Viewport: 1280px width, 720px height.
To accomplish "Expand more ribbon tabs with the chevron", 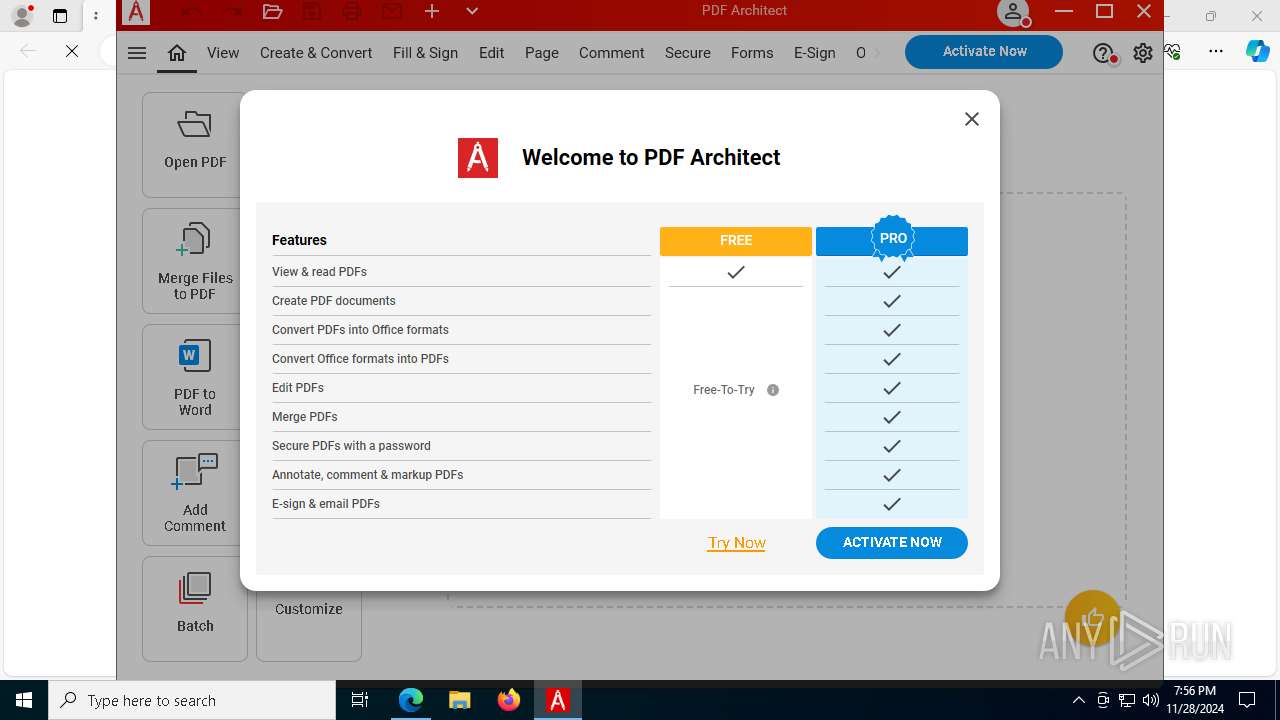I will pos(877,53).
